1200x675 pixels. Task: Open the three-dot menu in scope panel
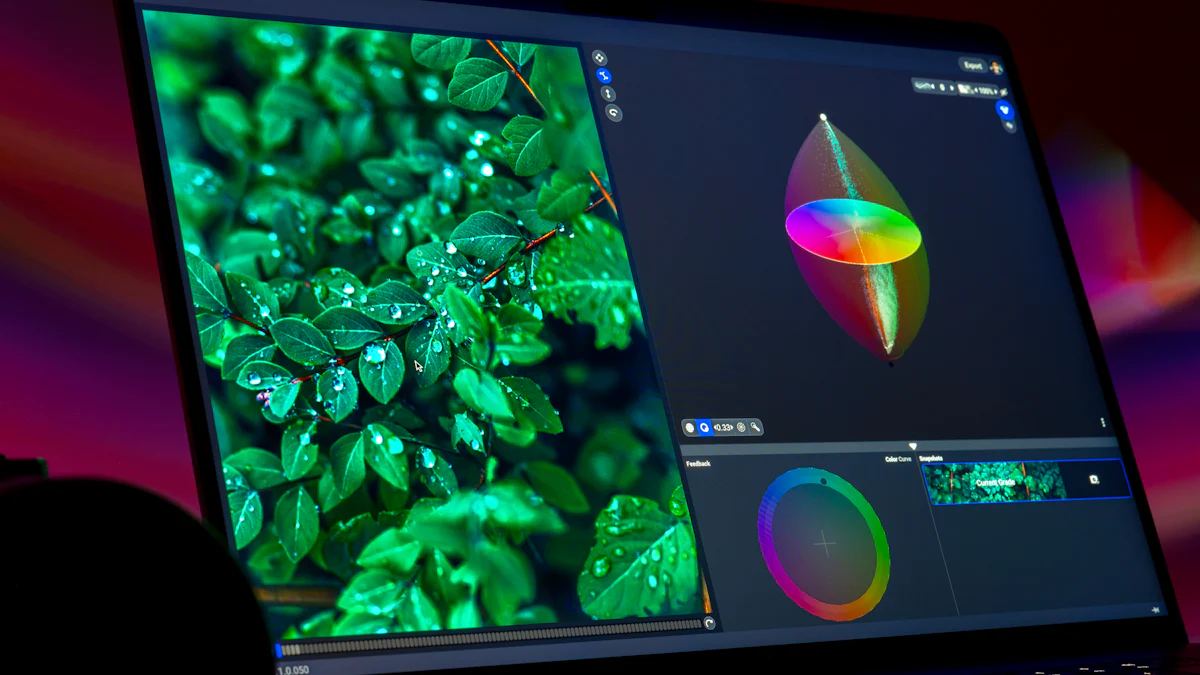point(1103,423)
